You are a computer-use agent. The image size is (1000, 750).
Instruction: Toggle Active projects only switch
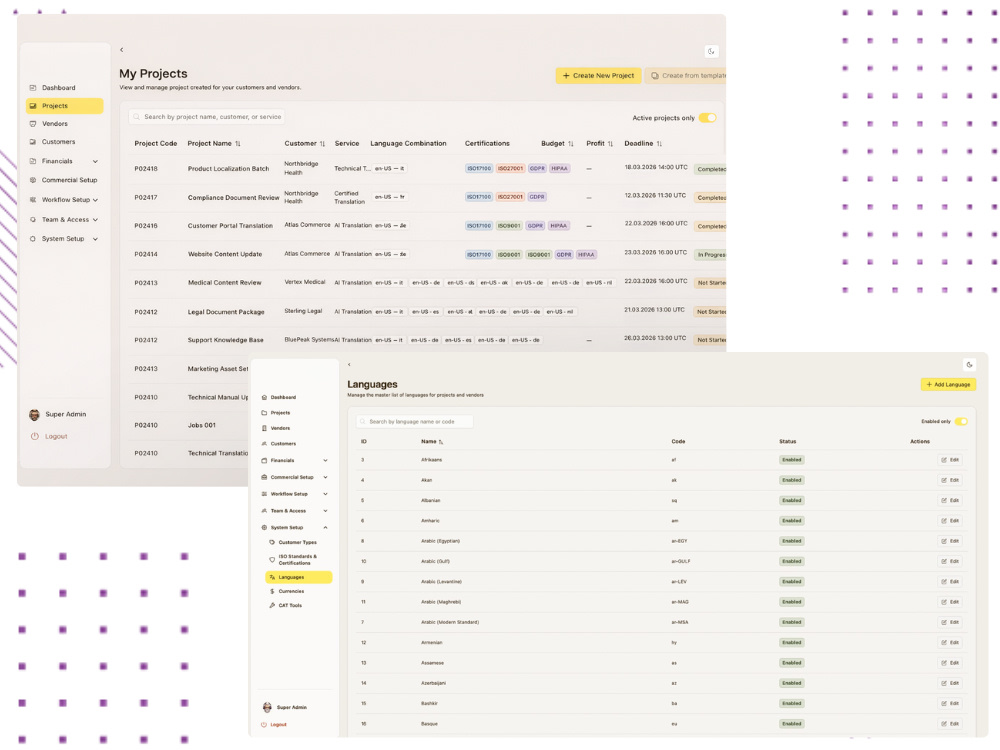[707, 117]
